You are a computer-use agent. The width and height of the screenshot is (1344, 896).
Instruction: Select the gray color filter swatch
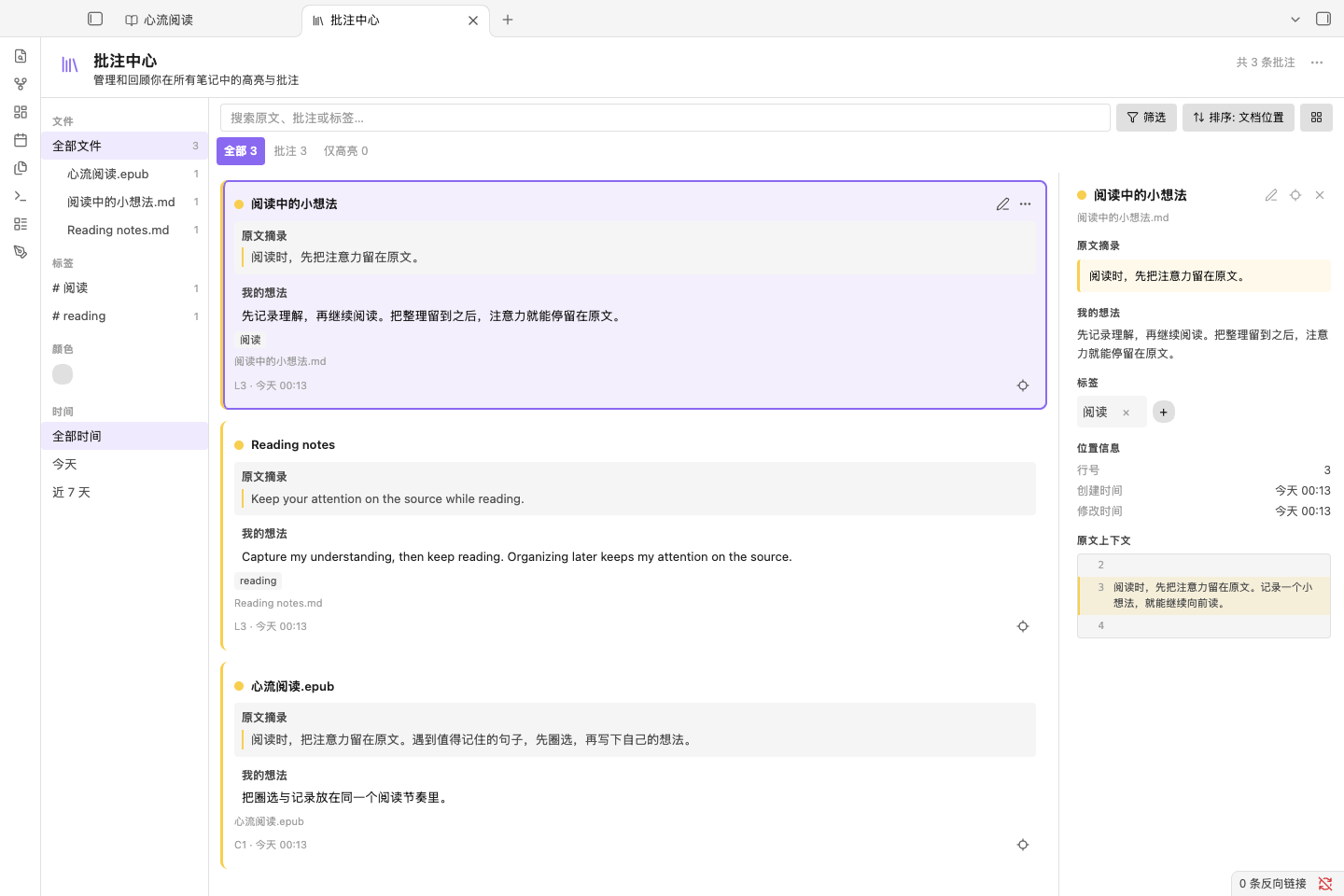(63, 374)
